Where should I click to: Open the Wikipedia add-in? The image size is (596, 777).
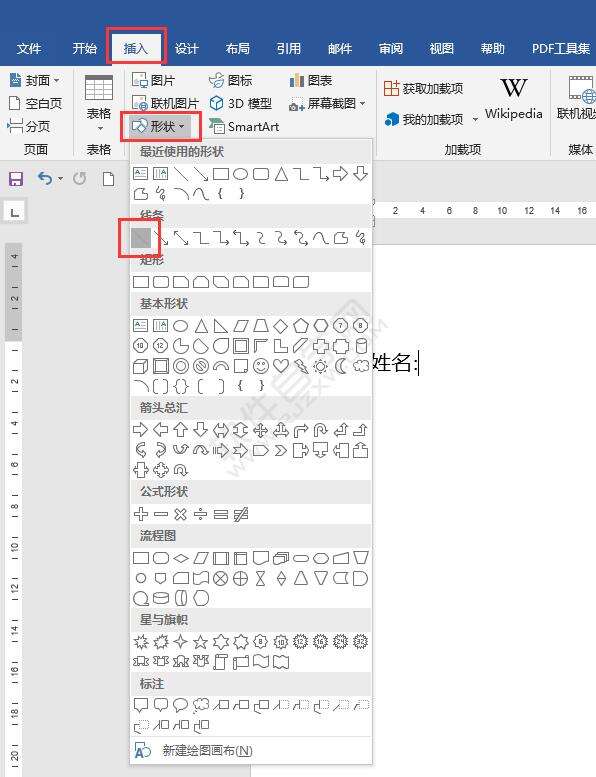[x=514, y=98]
